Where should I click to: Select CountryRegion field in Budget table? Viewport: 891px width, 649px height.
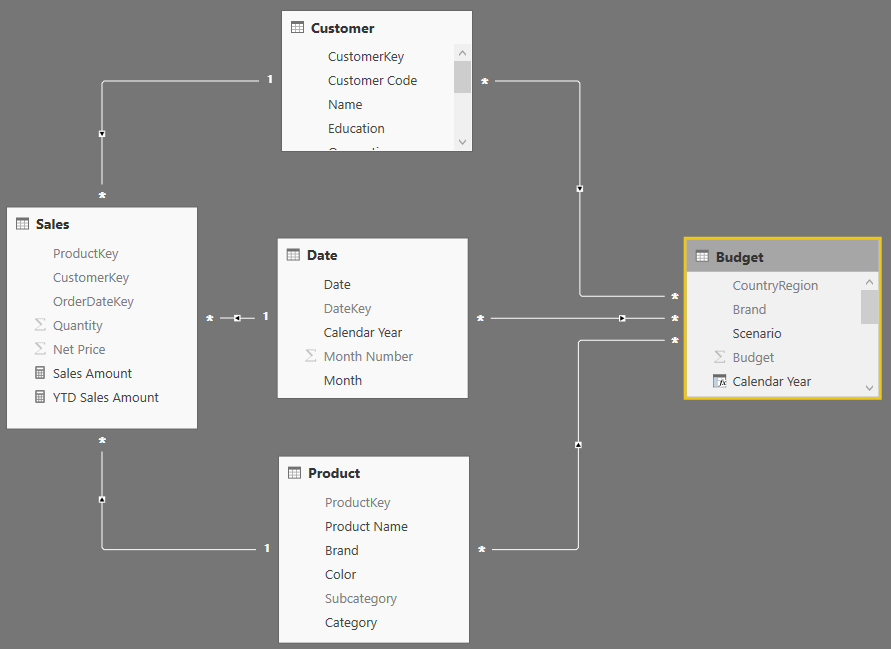774,285
